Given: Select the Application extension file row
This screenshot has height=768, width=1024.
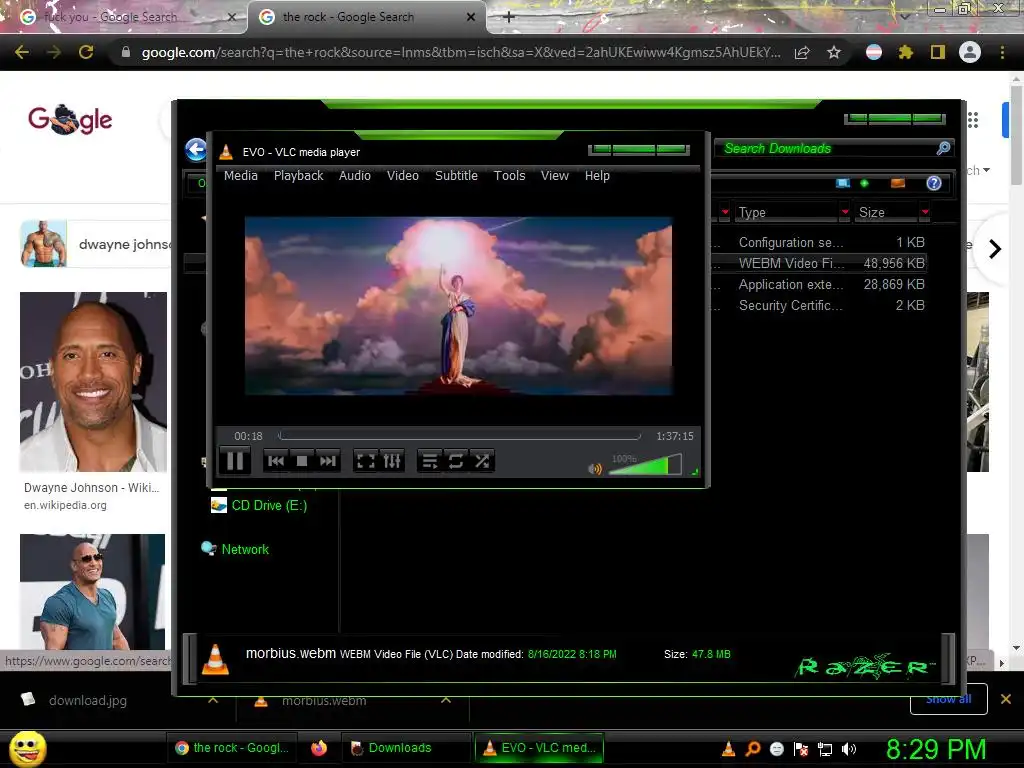Looking at the screenshot, I should click(x=820, y=284).
